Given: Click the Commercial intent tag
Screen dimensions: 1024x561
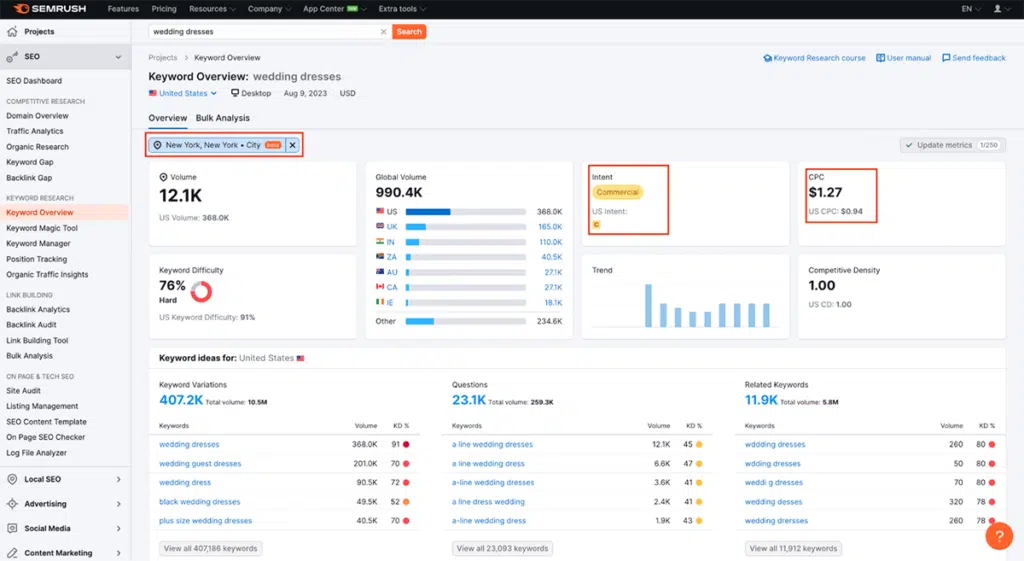Looking at the screenshot, I should coord(617,192).
